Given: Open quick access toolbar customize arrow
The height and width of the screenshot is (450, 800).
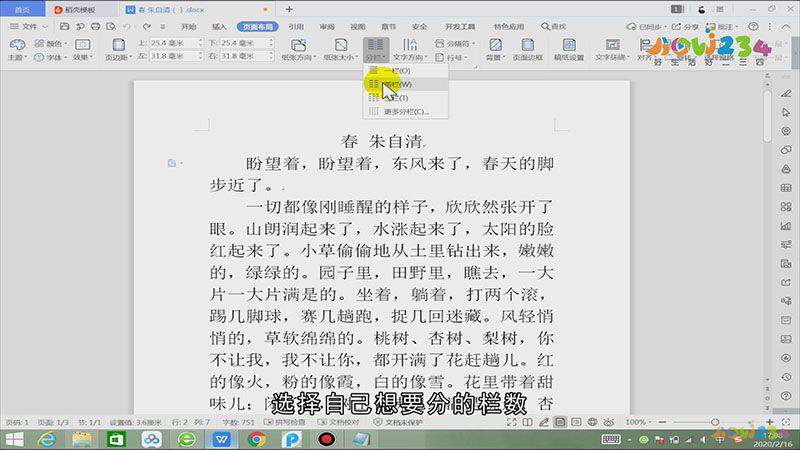Looking at the screenshot, I should click(x=163, y=26).
